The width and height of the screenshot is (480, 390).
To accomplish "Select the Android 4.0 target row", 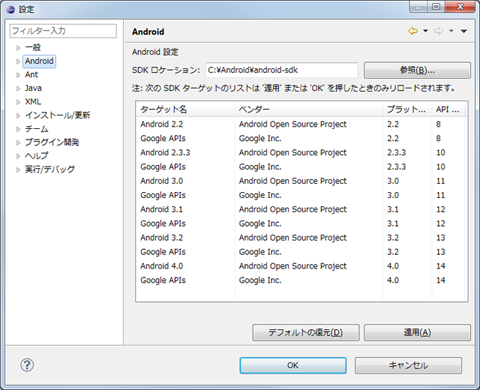I will (x=301, y=266).
